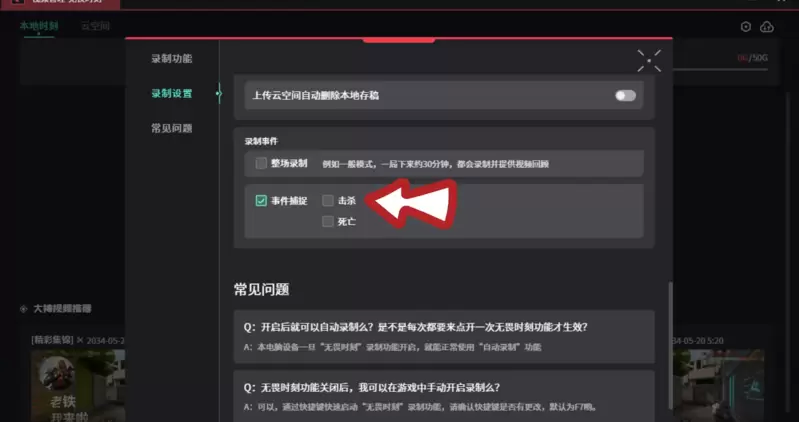Expand the first FAQ about 自动录制
Screen dimensions: 799x422
(444, 336)
